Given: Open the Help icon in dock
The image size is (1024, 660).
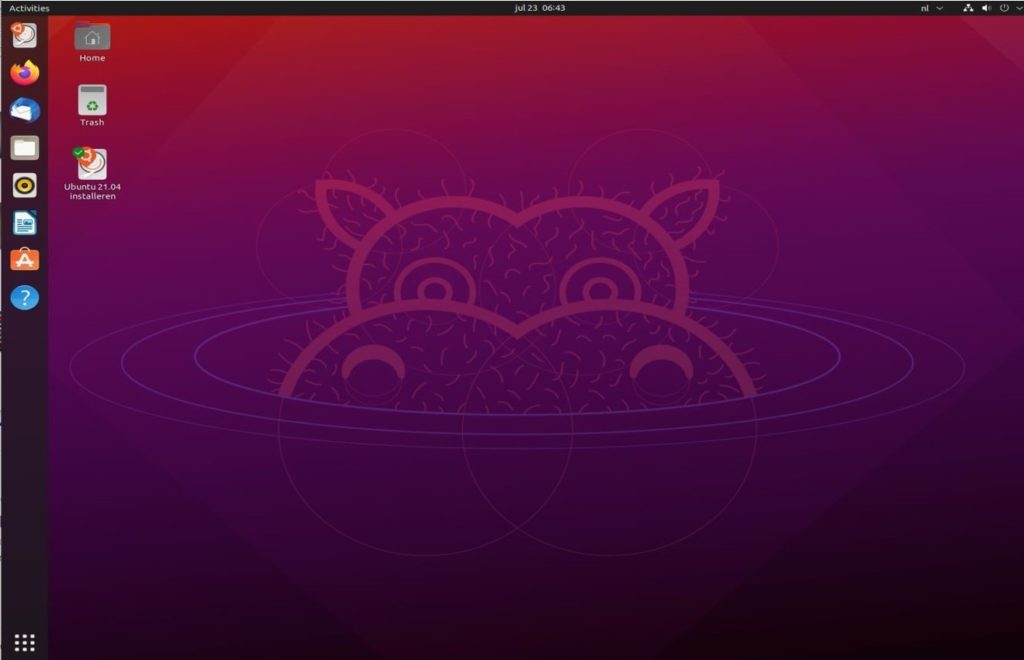Looking at the screenshot, I should click(25, 298).
